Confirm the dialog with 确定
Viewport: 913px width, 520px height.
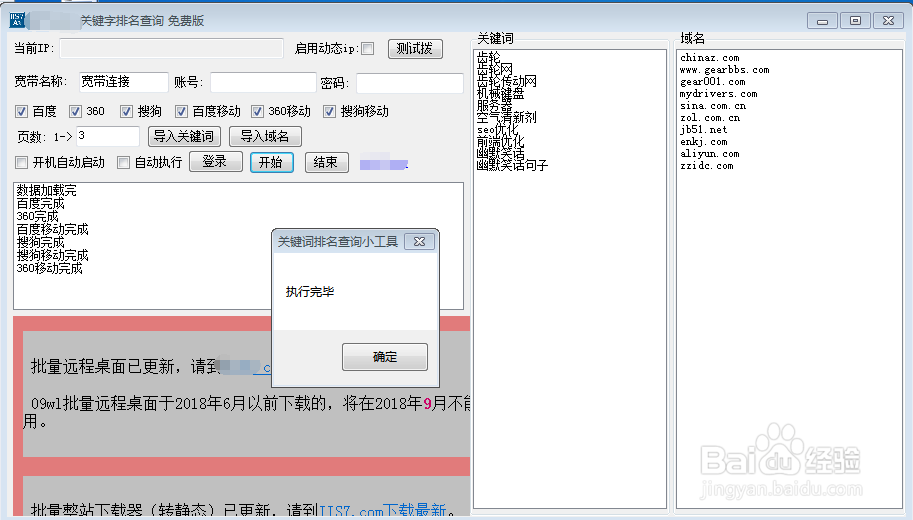(x=385, y=357)
